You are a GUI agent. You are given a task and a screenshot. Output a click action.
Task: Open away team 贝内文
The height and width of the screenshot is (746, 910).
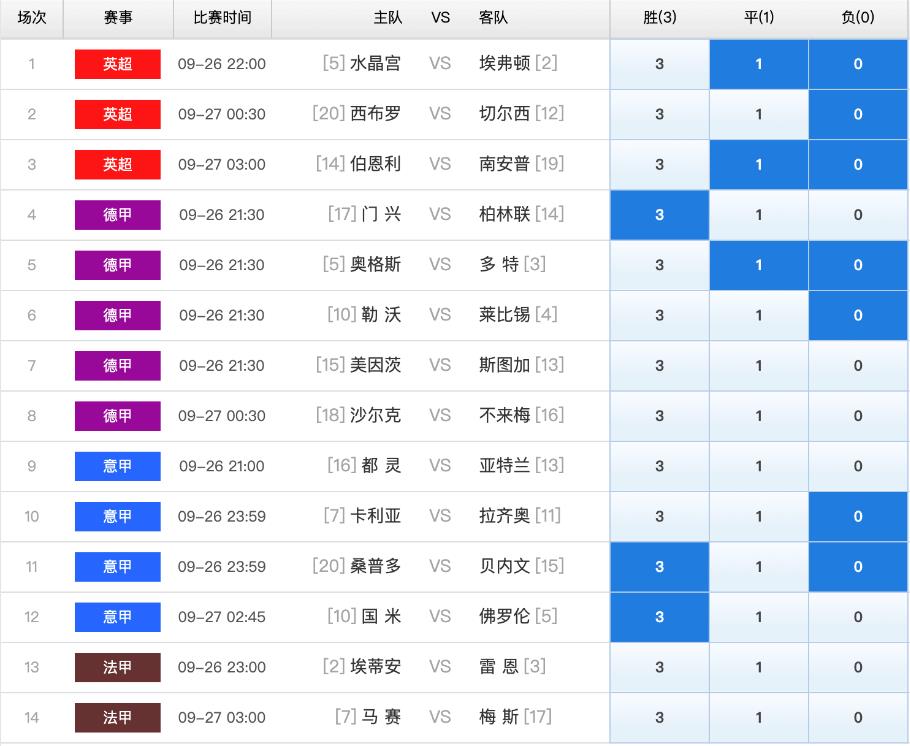[x=504, y=565]
